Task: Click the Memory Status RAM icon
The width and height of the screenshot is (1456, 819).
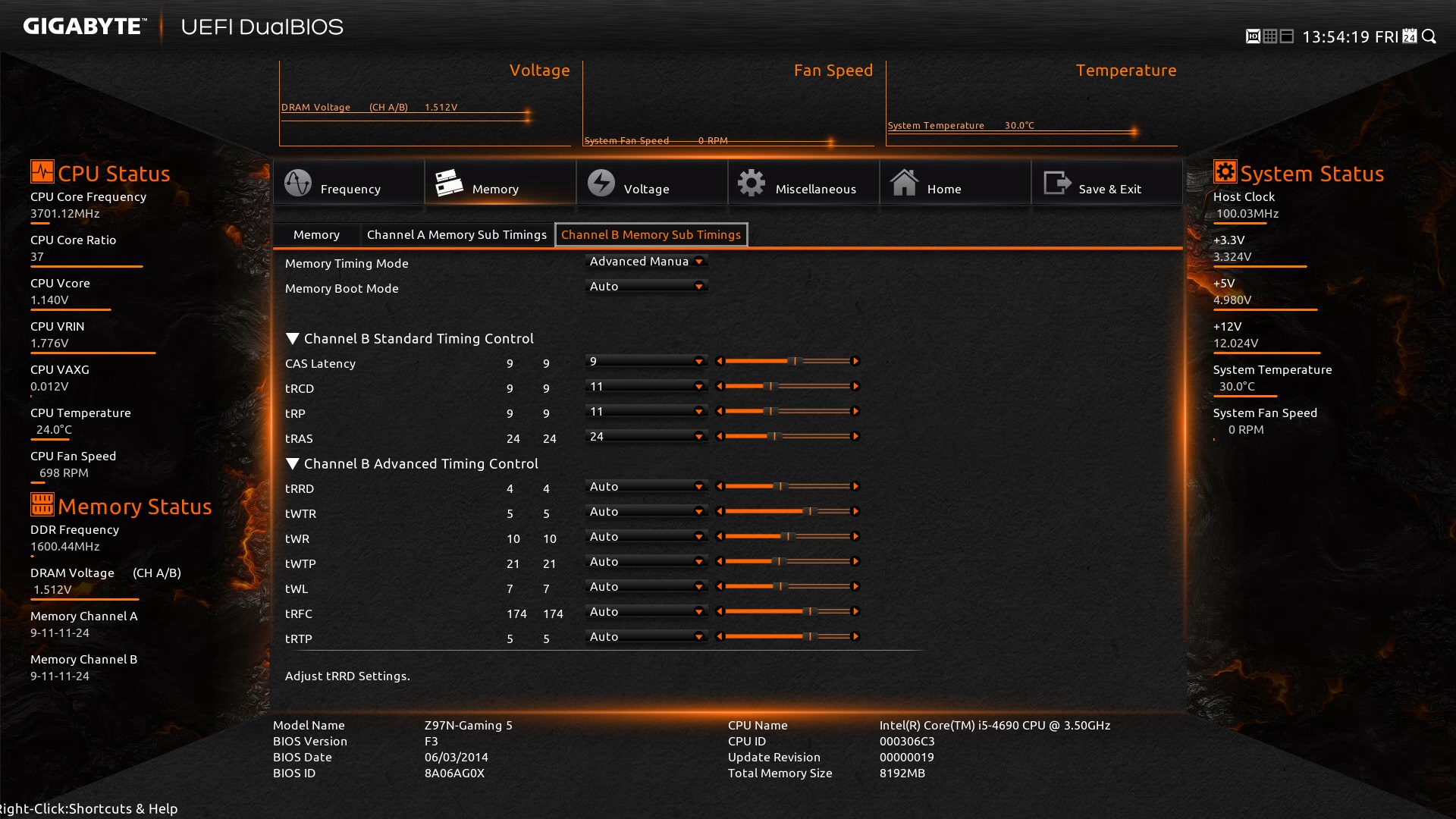Action: click(x=42, y=504)
